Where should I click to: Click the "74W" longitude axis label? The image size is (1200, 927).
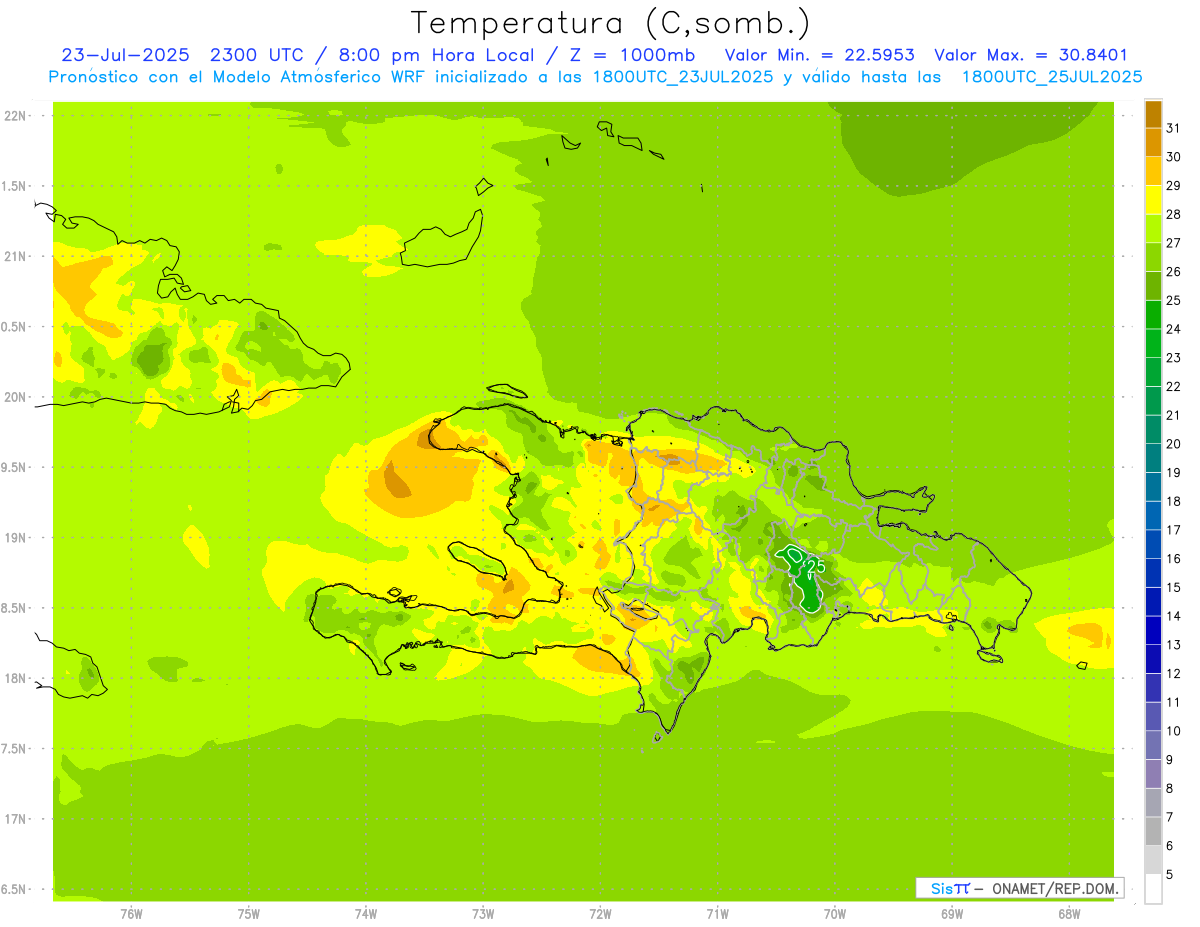[x=366, y=914]
